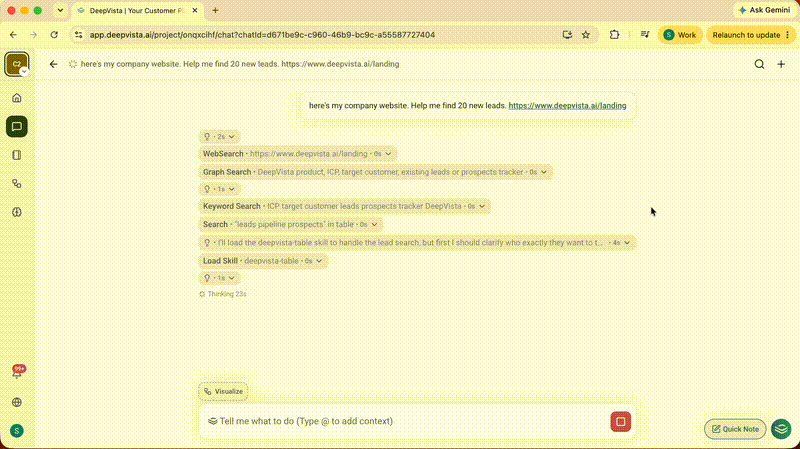
Task: Focus the 'Tell me what to do' input
Action: click(x=403, y=421)
